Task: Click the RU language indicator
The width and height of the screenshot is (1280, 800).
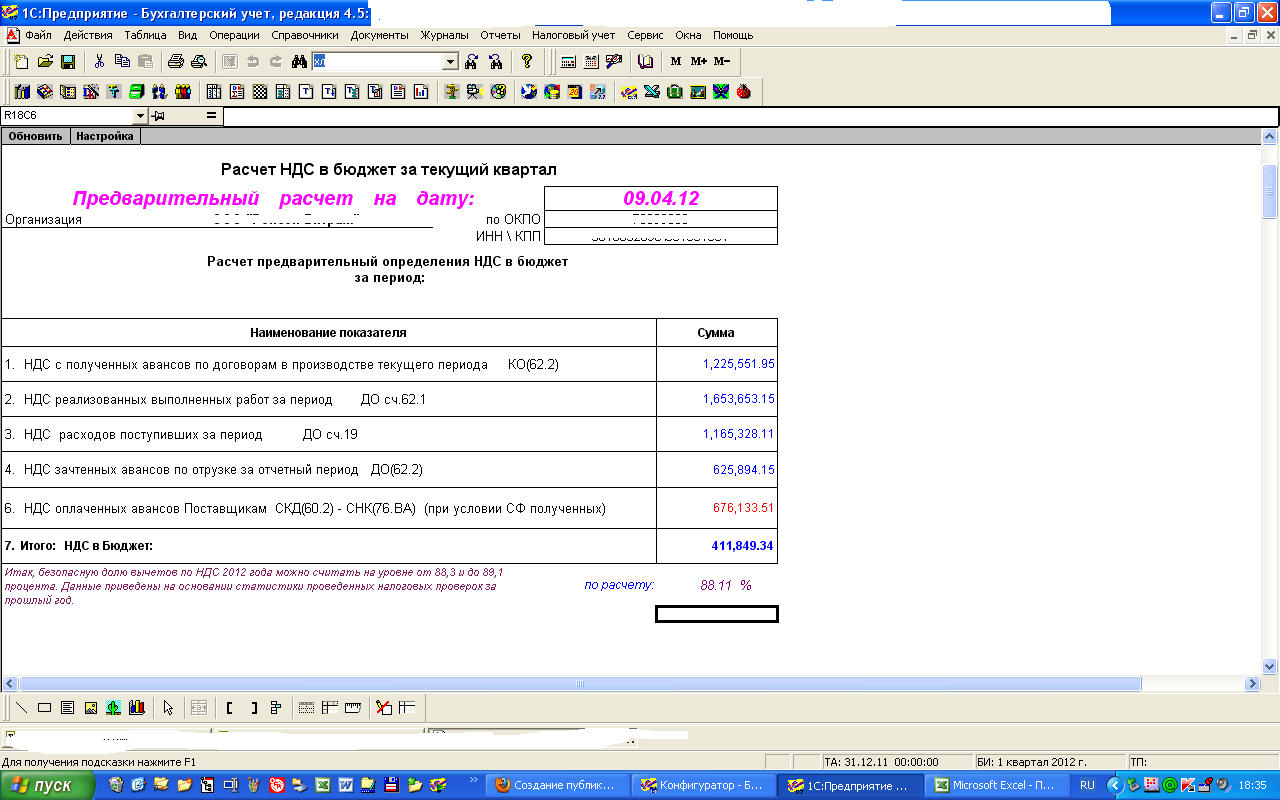Action: pos(1087,785)
